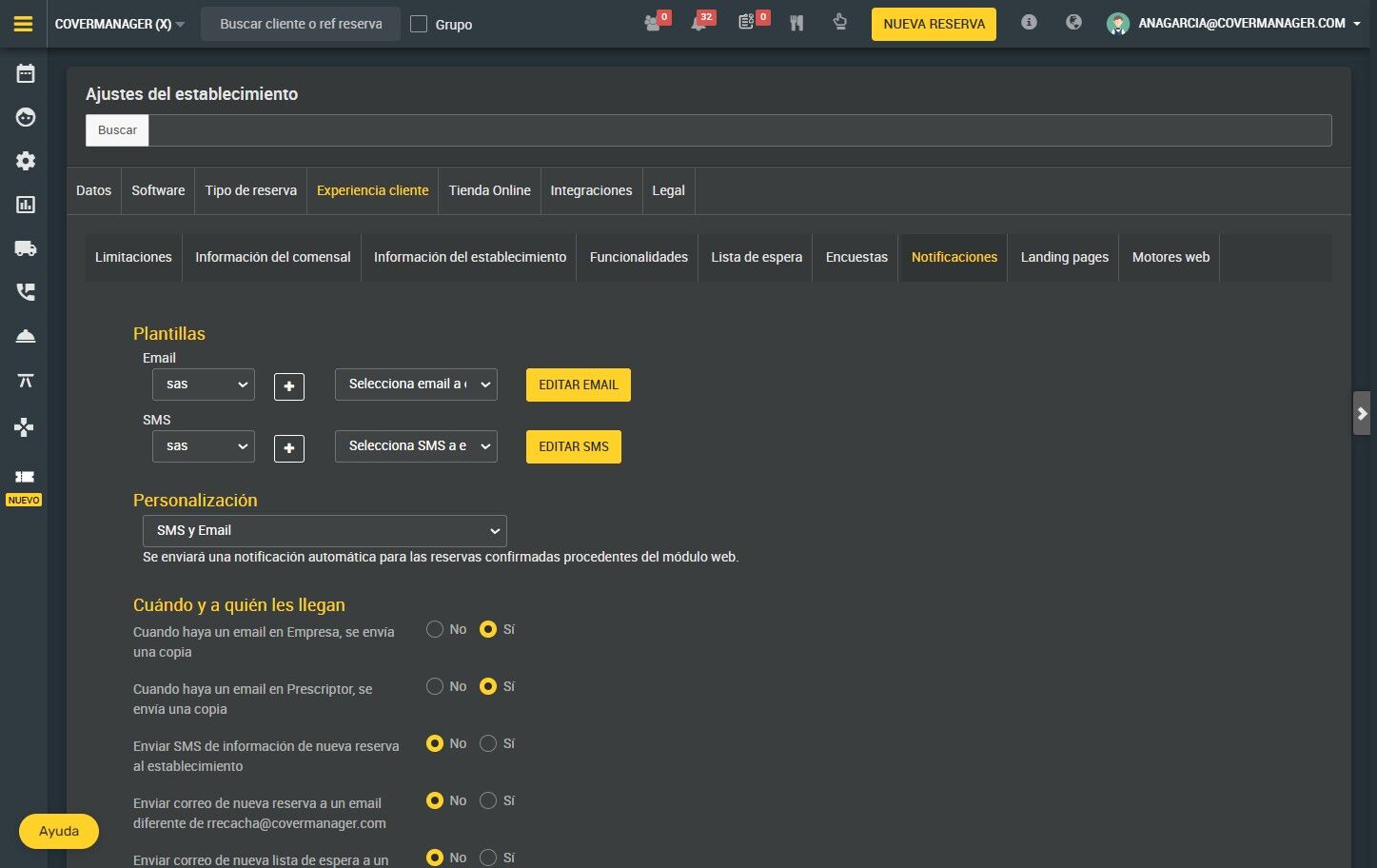Select No for SMS de nueva reserva al establecimiento
The width and height of the screenshot is (1377, 868).
435,743
